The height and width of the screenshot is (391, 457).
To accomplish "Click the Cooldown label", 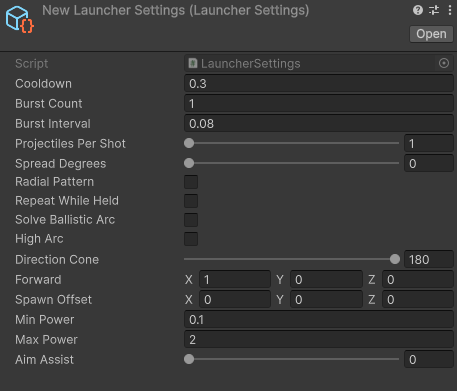I will pos(43,83).
